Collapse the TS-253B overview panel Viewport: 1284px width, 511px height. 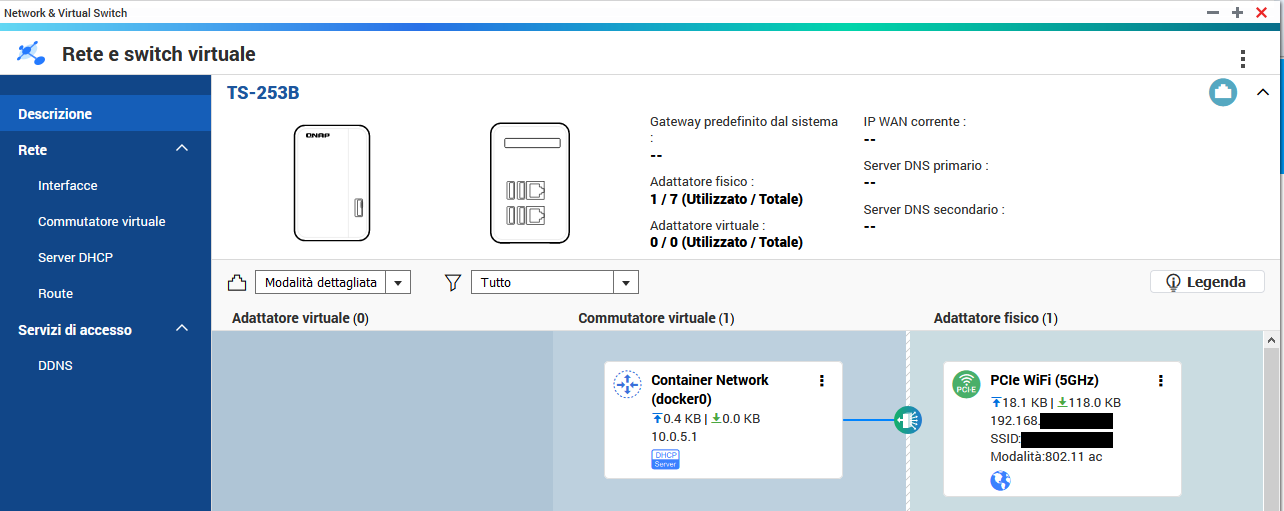point(1262,93)
